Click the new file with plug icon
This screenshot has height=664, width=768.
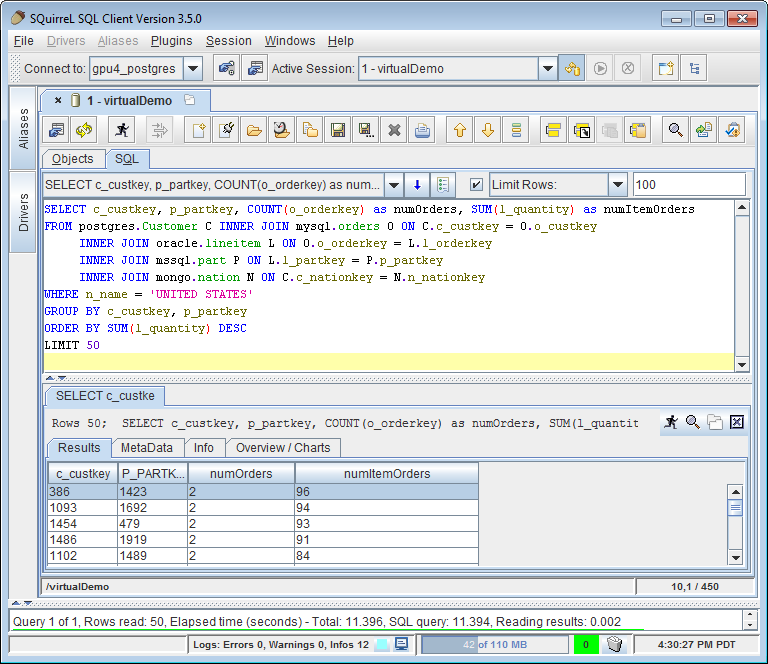(x=226, y=130)
